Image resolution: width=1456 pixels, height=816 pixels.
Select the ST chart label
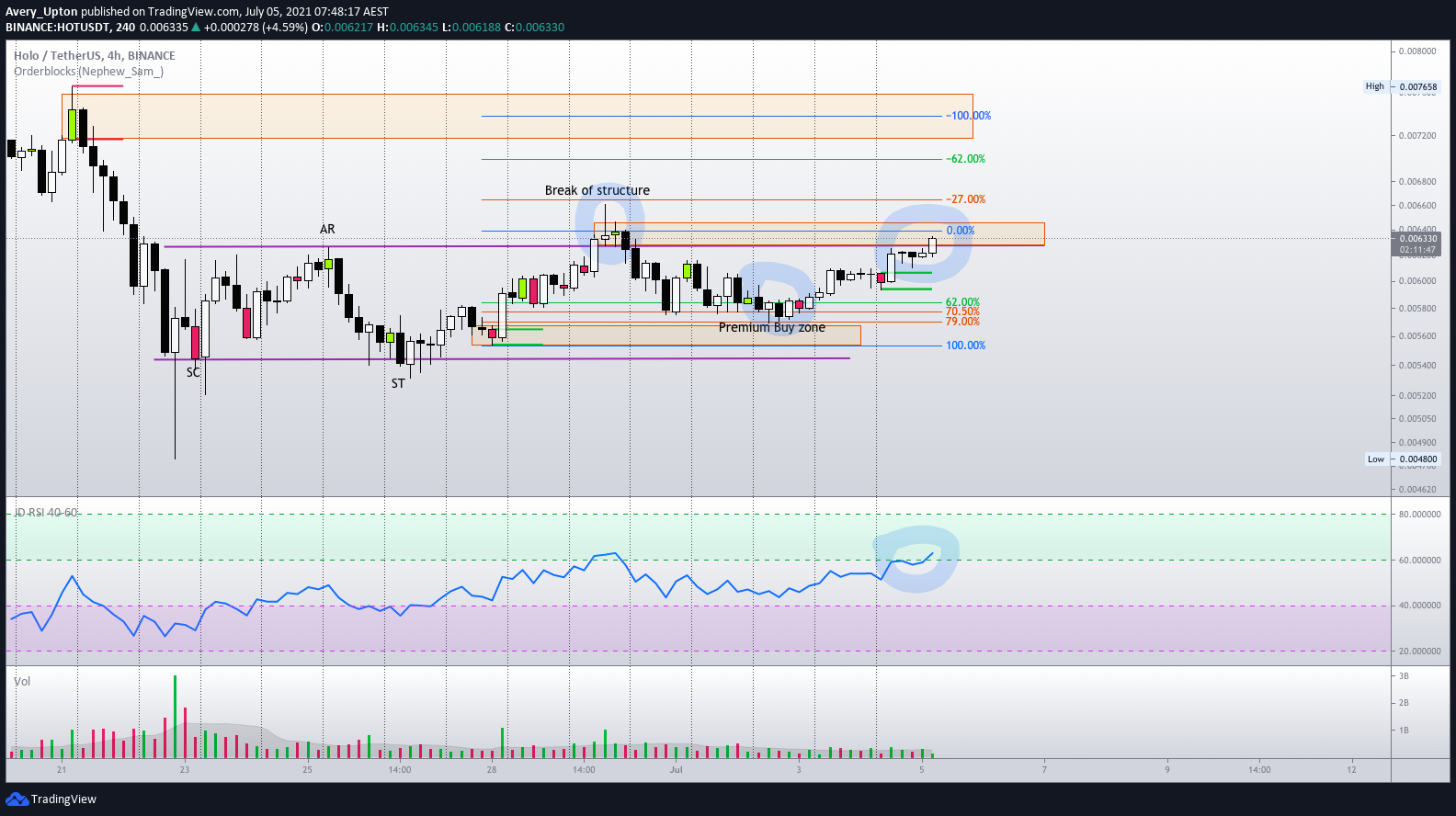[398, 384]
